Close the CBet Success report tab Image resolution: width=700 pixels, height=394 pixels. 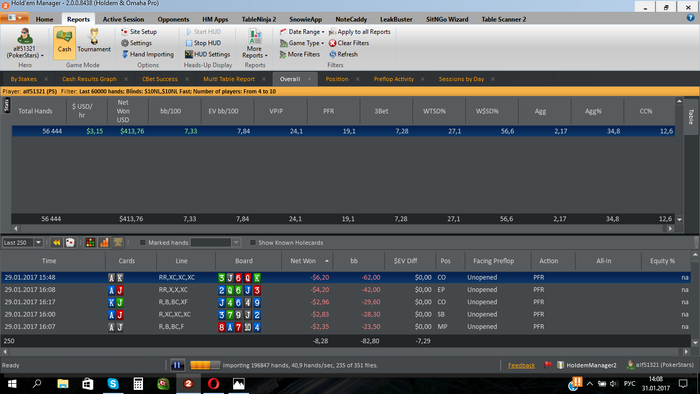point(187,79)
